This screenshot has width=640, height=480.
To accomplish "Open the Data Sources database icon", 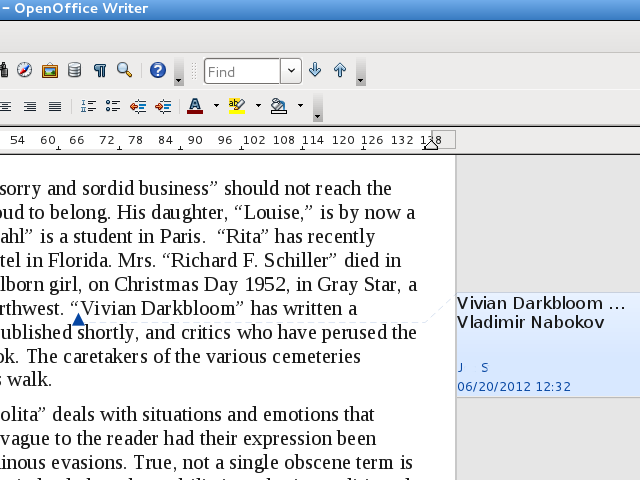I will pyautogui.click(x=75, y=70).
